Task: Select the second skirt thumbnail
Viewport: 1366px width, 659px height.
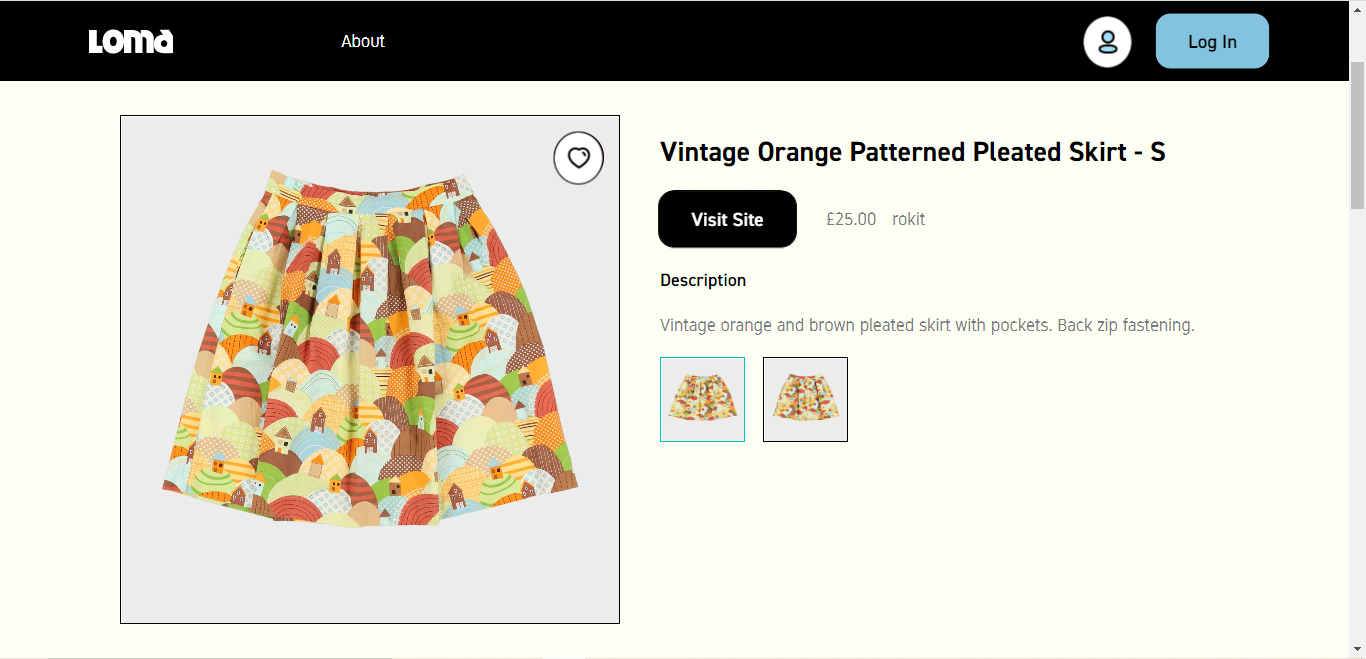Action: tap(805, 399)
